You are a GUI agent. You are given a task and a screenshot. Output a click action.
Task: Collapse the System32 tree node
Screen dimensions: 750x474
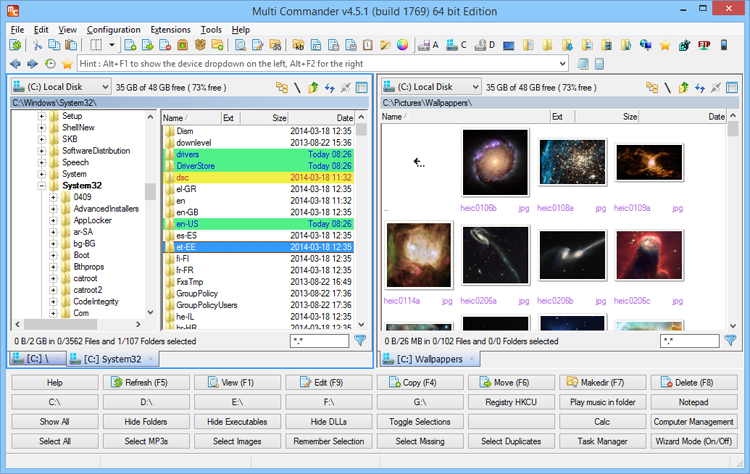(42, 185)
